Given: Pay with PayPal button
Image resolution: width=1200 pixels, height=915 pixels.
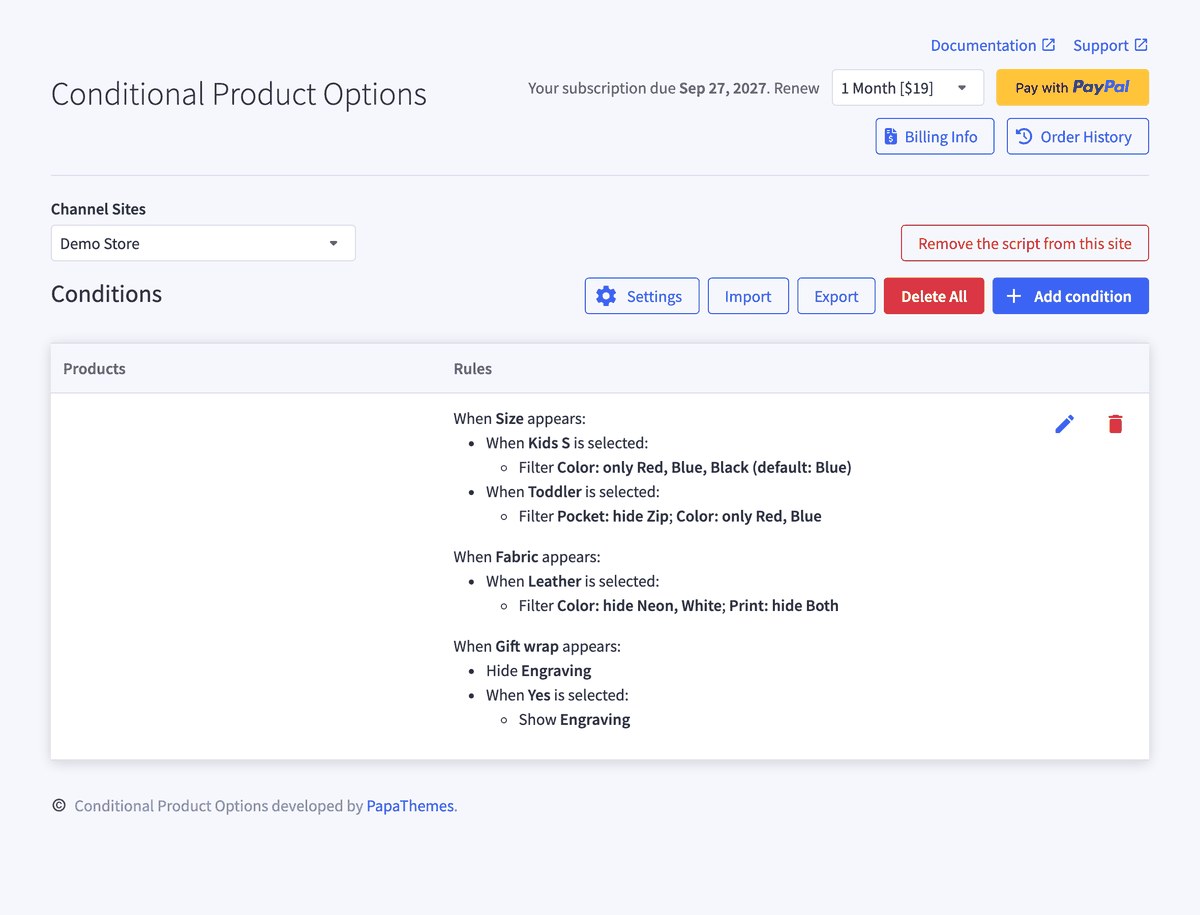Looking at the screenshot, I should [1072, 88].
